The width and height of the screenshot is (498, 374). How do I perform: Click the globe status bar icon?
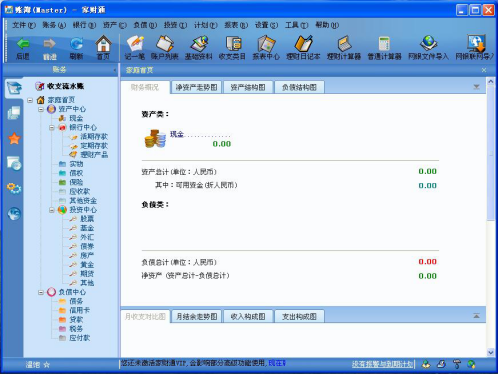pyautogui.click(x=471, y=364)
